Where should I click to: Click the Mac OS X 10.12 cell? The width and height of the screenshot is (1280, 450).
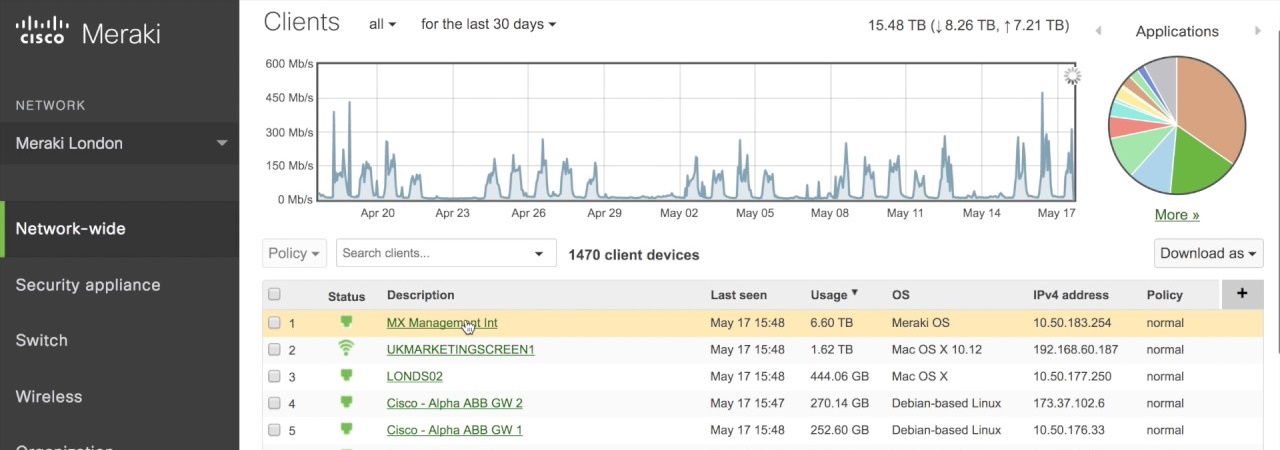click(937, 350)
